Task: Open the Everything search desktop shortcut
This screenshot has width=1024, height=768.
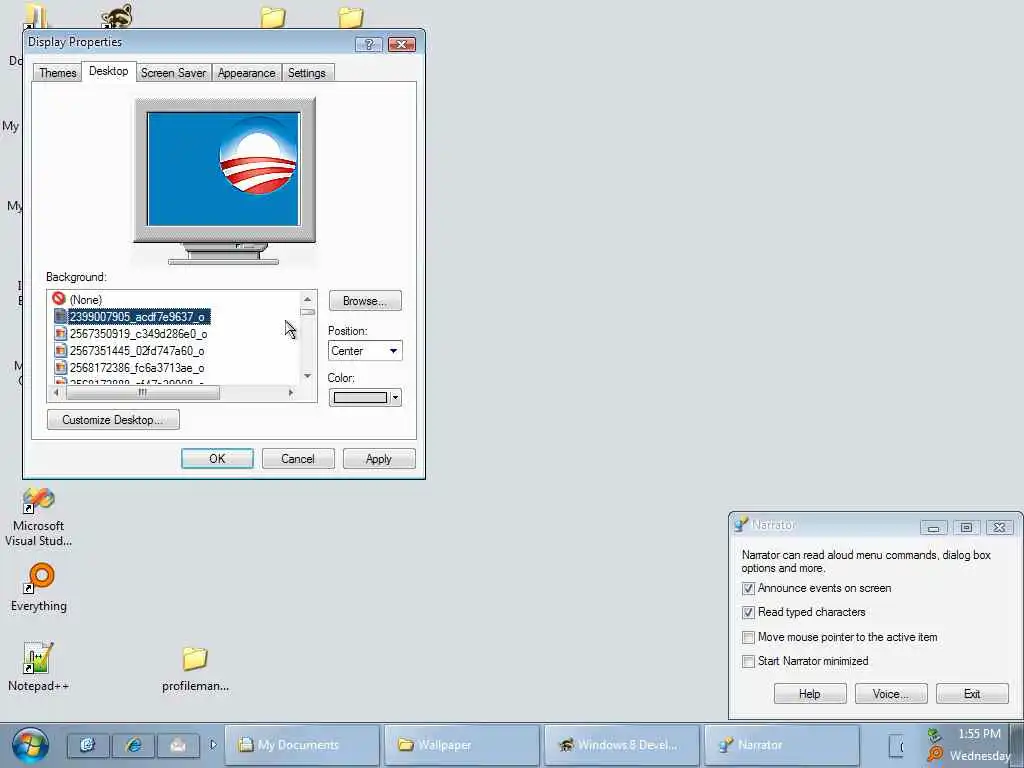Action: [39, 587]
